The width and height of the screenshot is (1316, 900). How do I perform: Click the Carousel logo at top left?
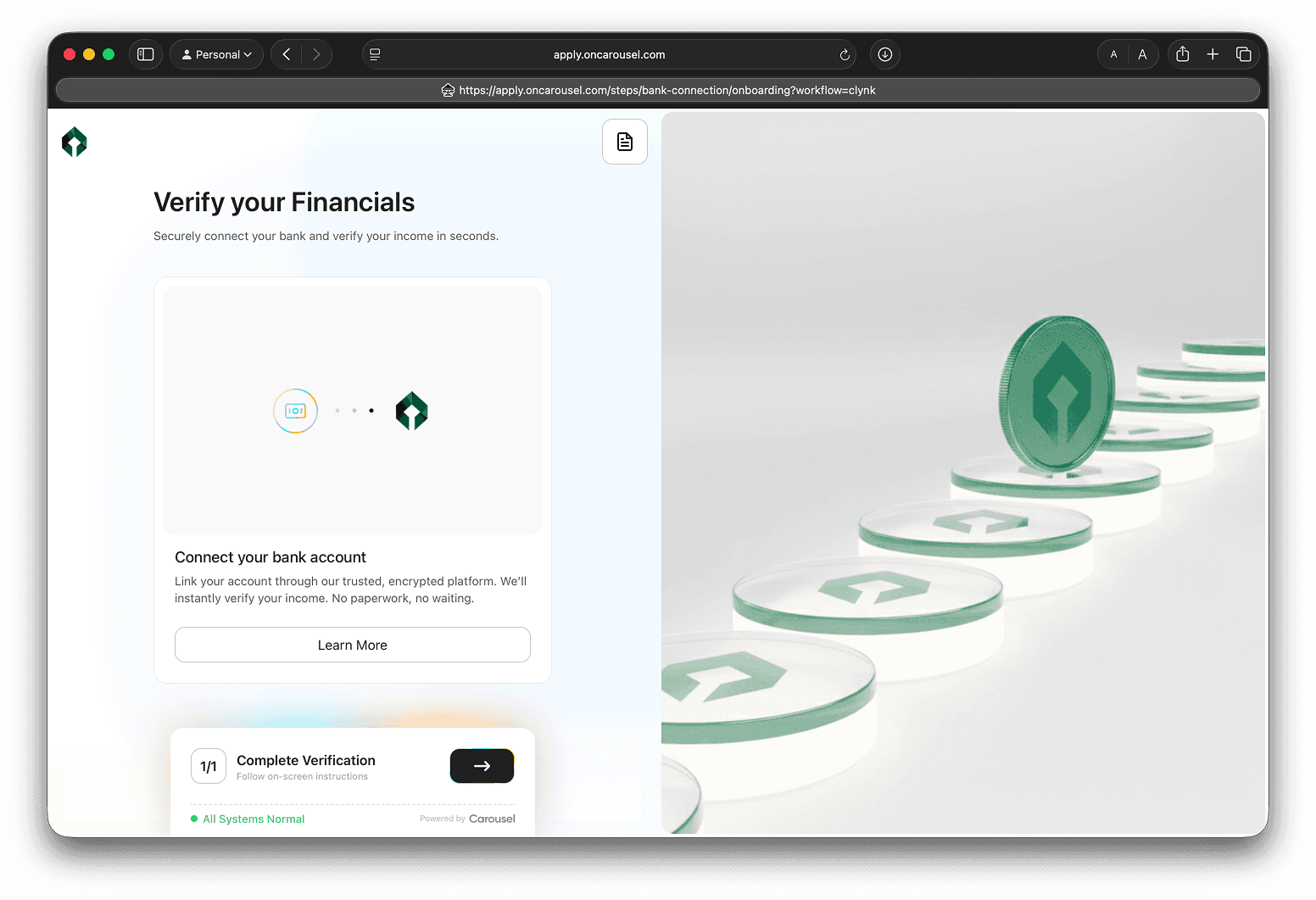75,142
